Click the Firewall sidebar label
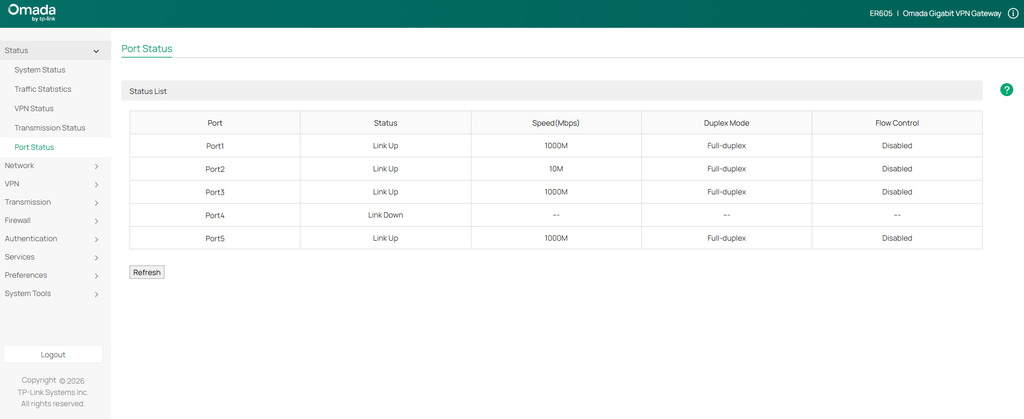Screen dimensions: 1024x419 pos(18,221)
